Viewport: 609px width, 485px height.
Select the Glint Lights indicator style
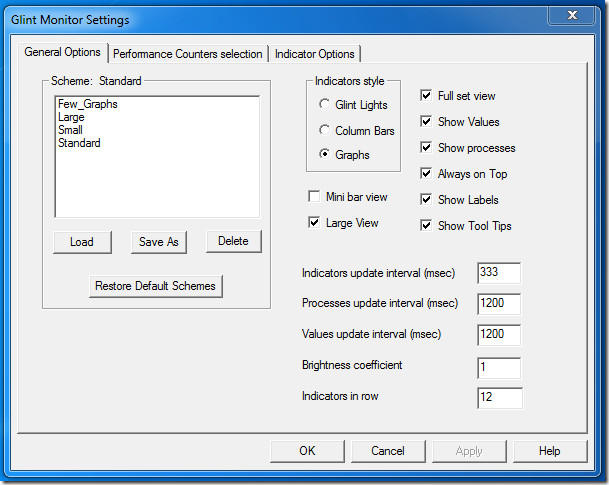[325, 105]
